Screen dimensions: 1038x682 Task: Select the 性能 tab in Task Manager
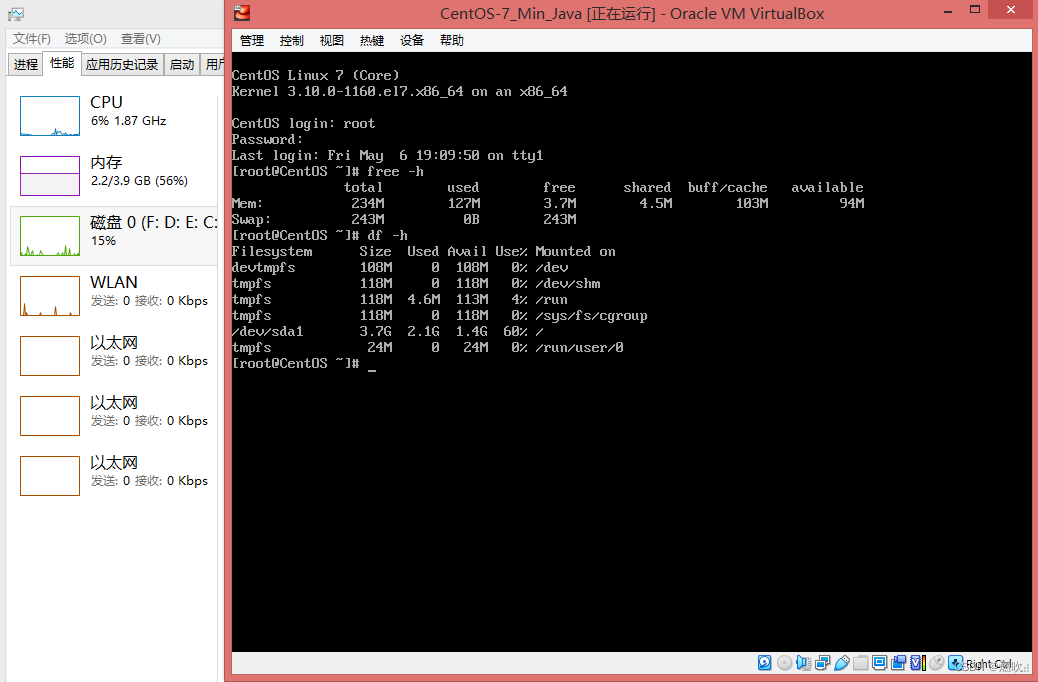point(62,63)
